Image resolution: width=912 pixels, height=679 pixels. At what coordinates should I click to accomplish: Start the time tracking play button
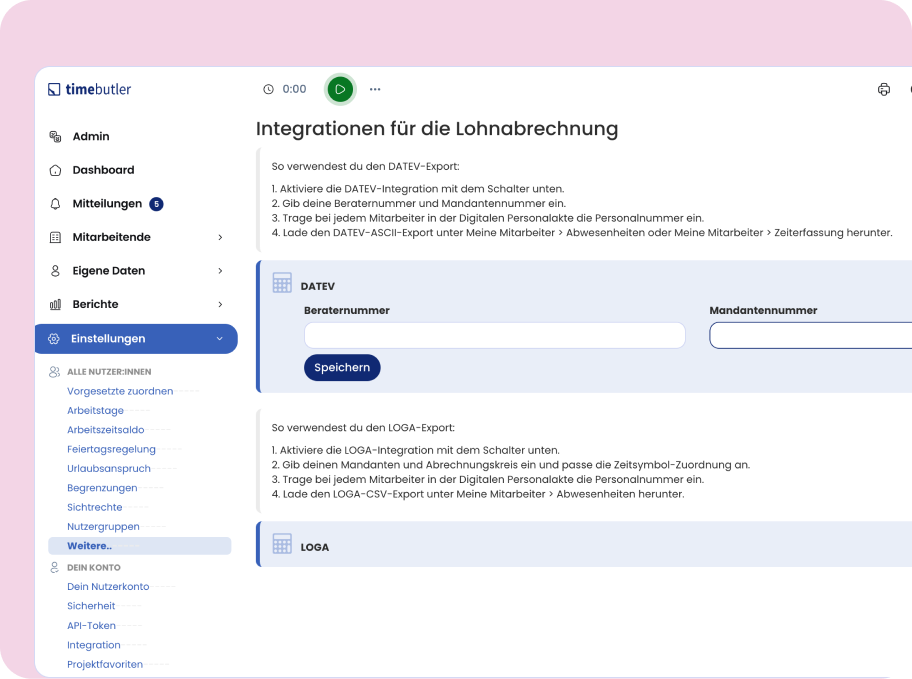340,89
